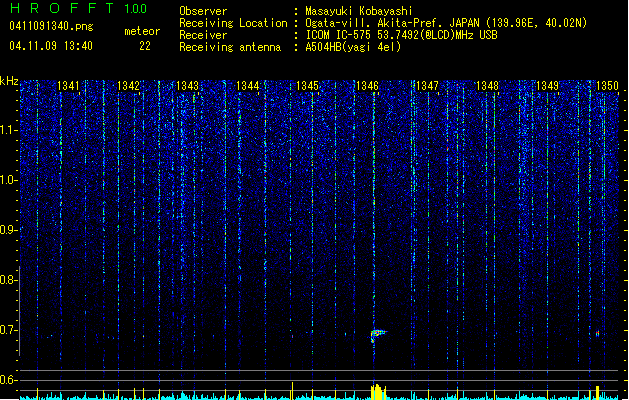Select the location text Ogata-vill. Akita-Pref. JAPAN
Image resolution: width=629 pixels, height=400 pixels.
point(392,23)
